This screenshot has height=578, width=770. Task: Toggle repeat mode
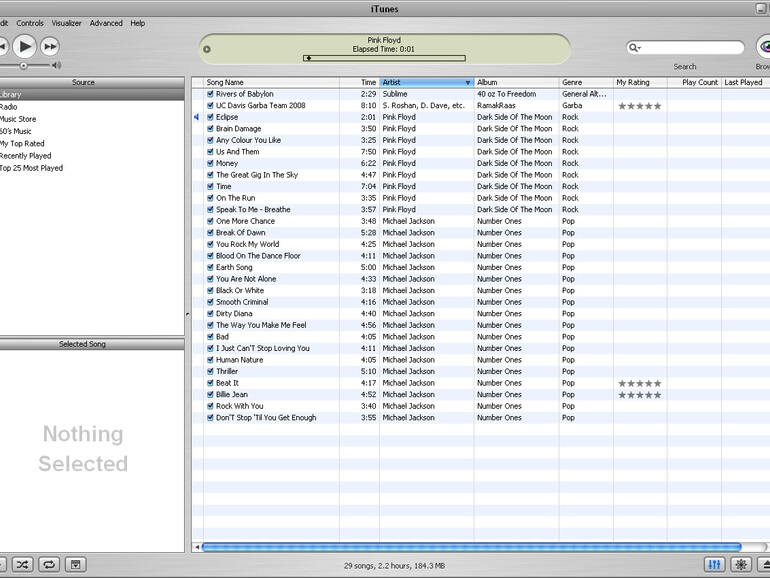point(49,565)
